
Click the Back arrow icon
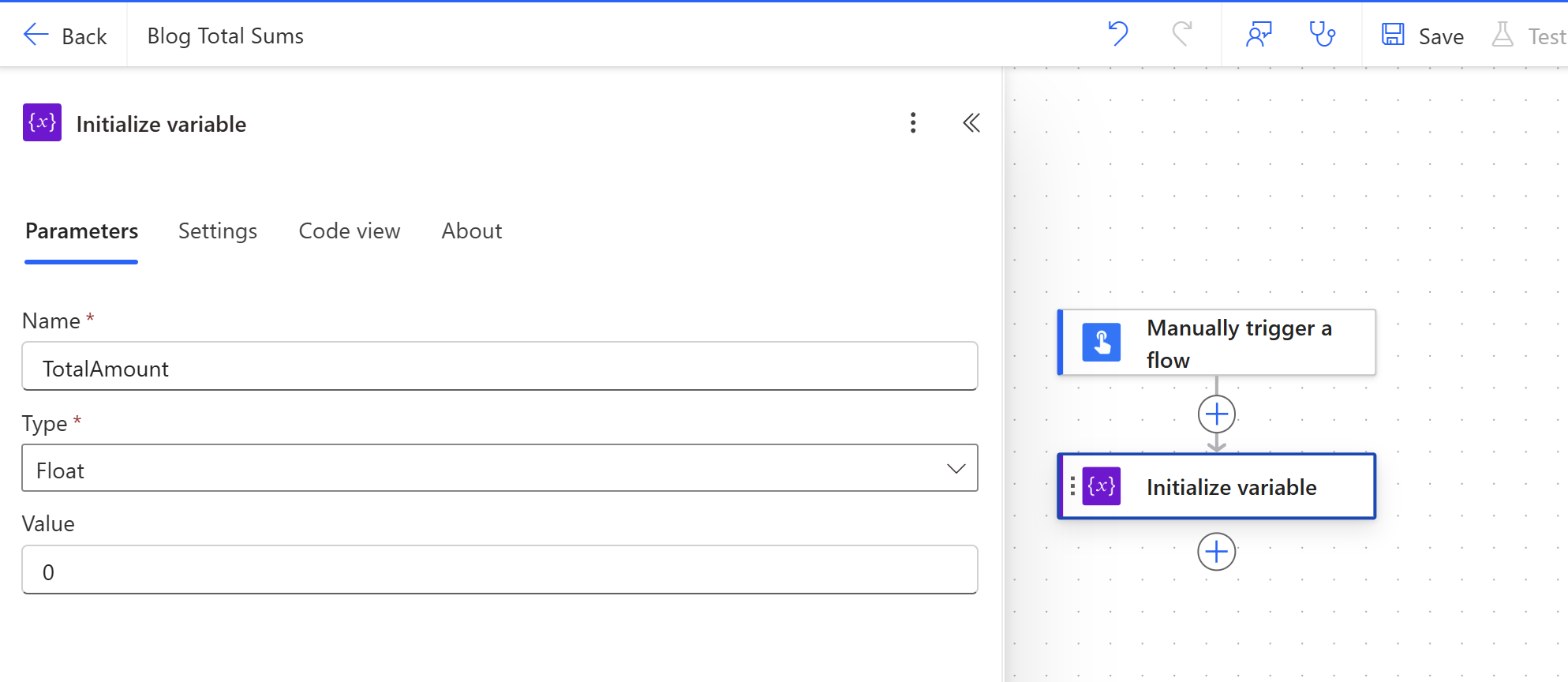pyautogui.click(x=36, y=35)
